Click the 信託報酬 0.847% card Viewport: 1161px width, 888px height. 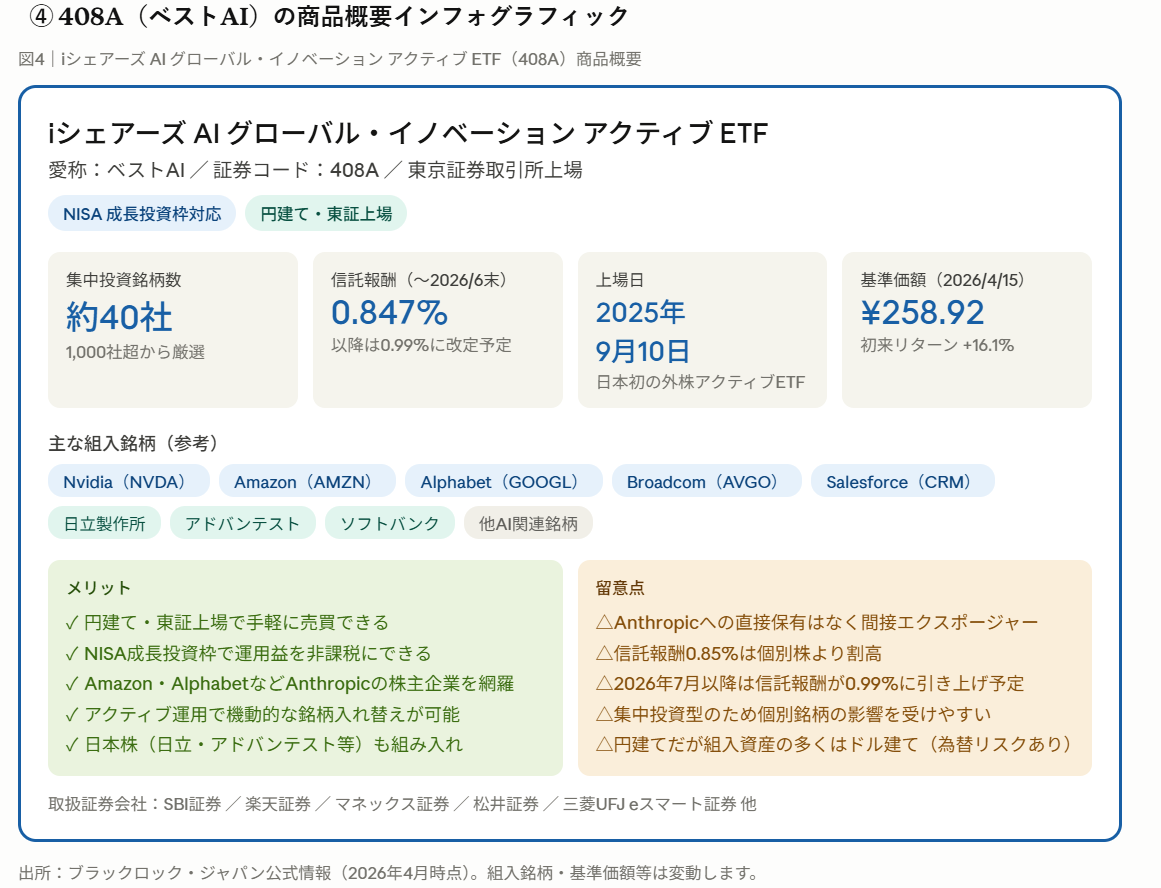coord(438,329)
